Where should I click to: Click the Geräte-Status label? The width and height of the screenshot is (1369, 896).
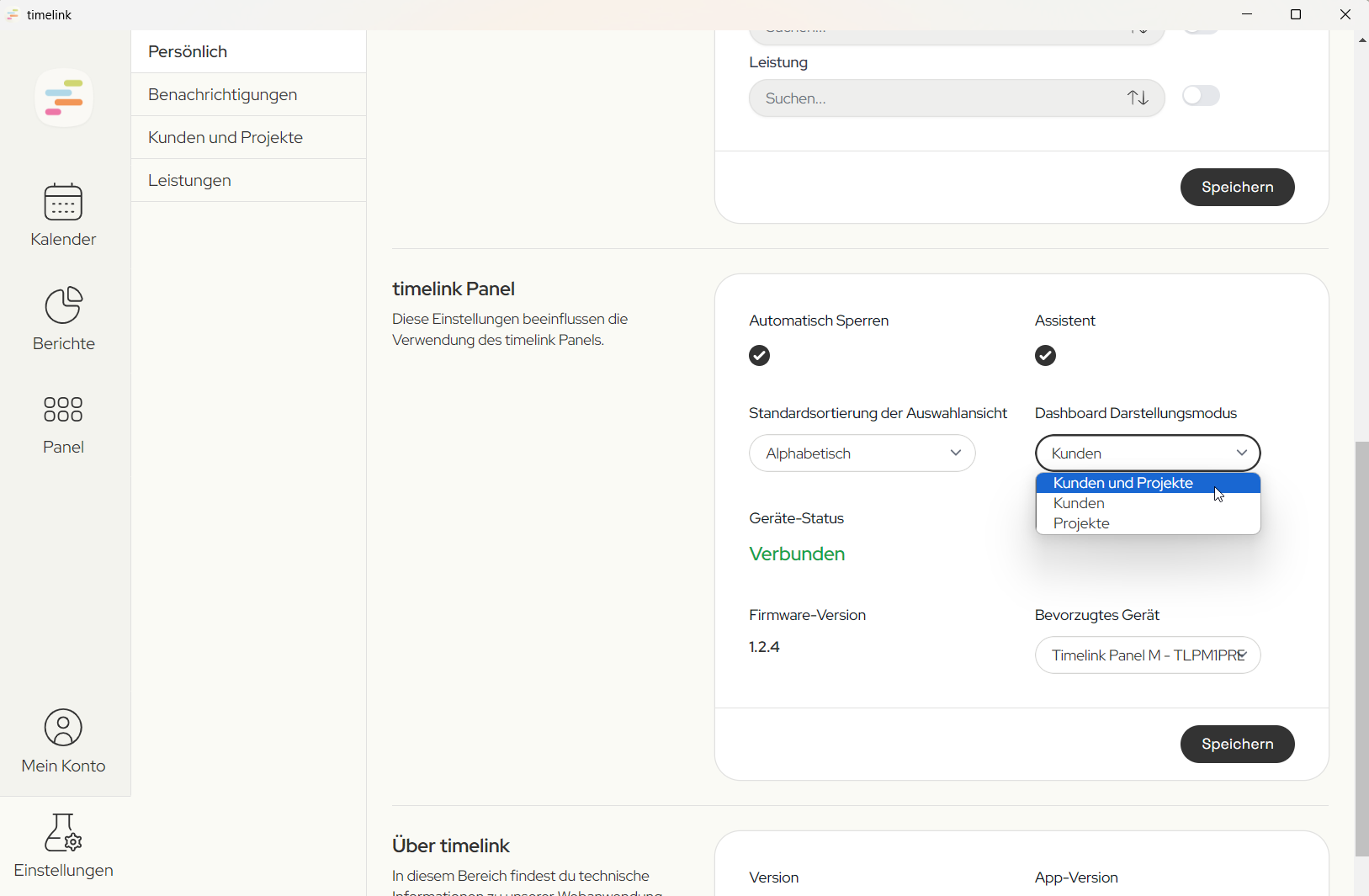796,518
